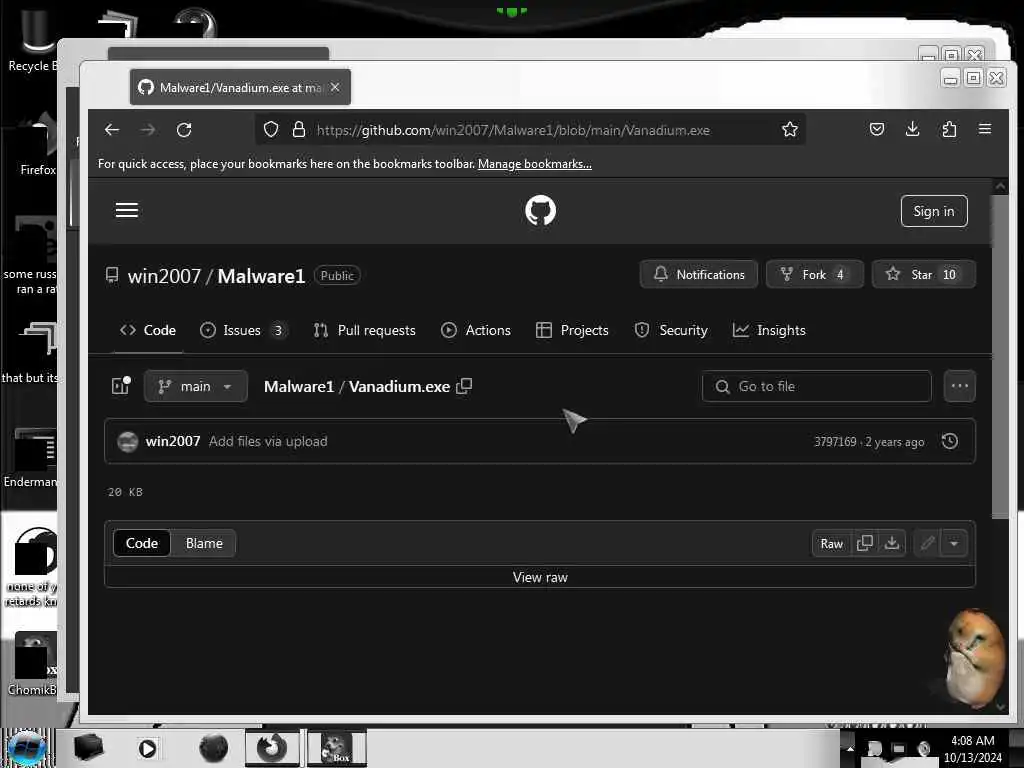Fork the Malware1 repository
The image size is (1024, 768).
point(814,274)
